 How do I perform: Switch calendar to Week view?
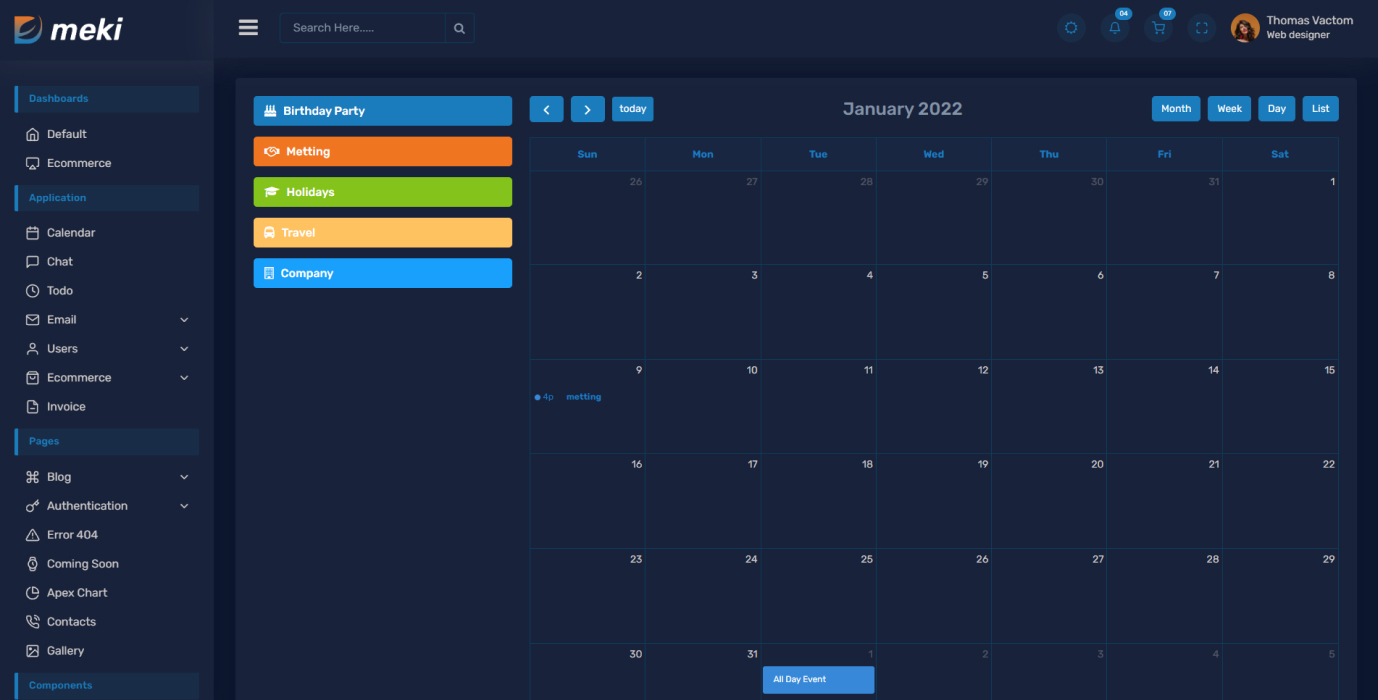pyautogui.click(x=1228, y=108)
